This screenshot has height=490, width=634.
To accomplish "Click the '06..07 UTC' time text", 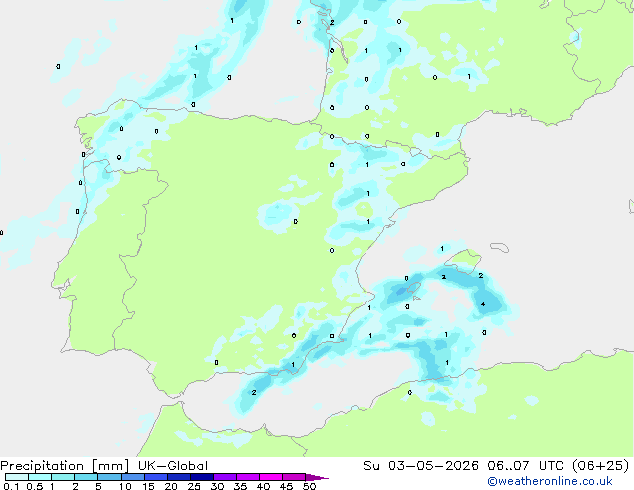I will (x=525, y=466).
